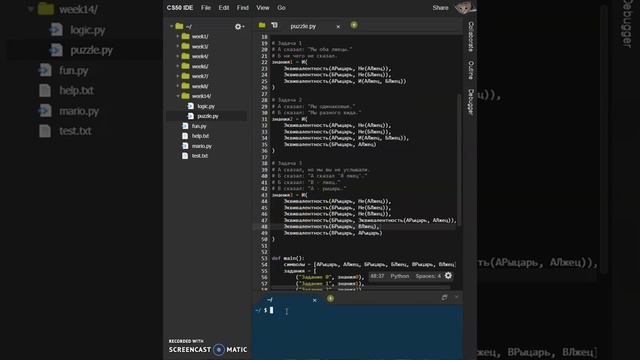Open the Debugger side panel

[471, 102]
